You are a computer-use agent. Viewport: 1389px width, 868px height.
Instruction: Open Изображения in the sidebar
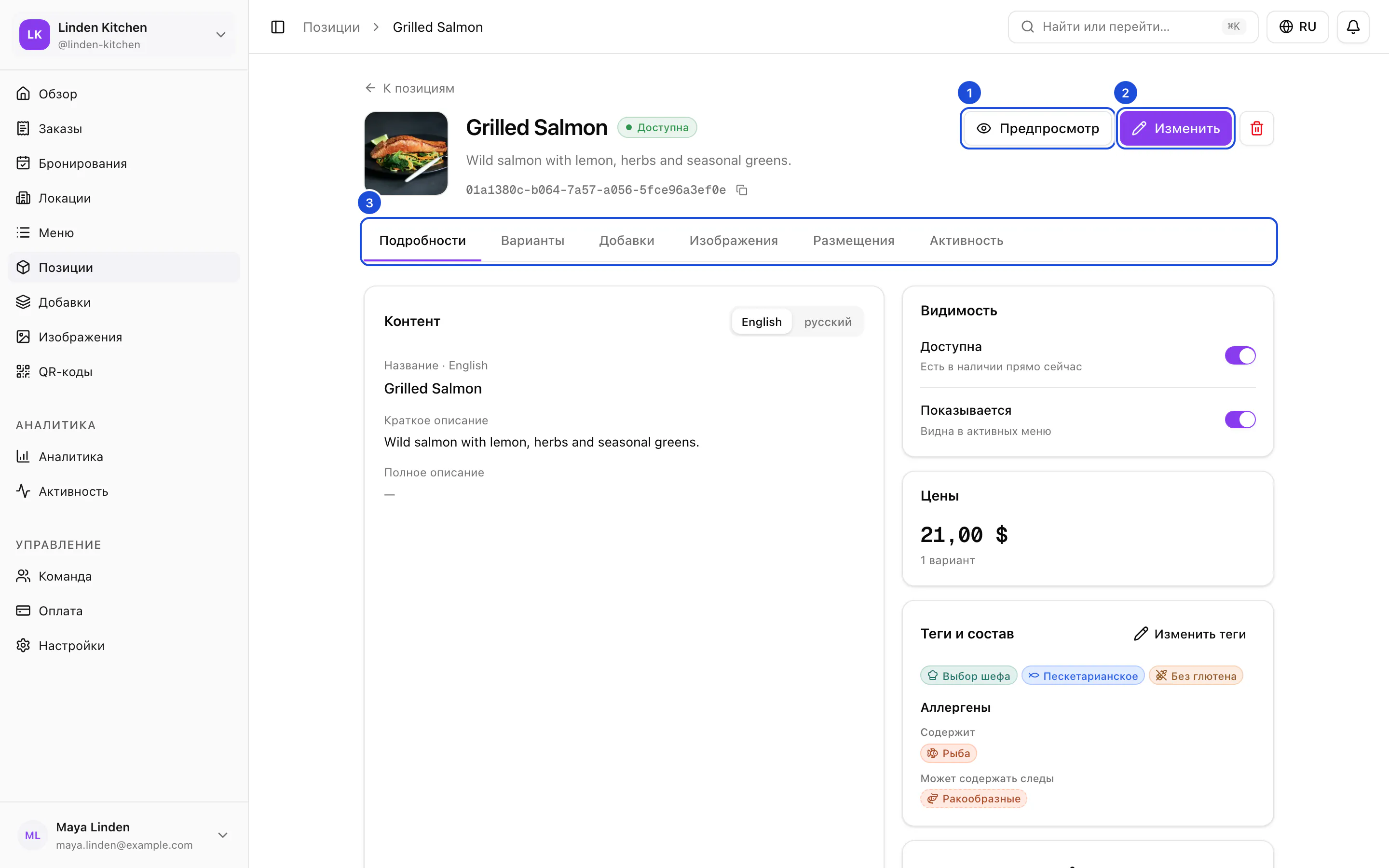tap(124, 337)
